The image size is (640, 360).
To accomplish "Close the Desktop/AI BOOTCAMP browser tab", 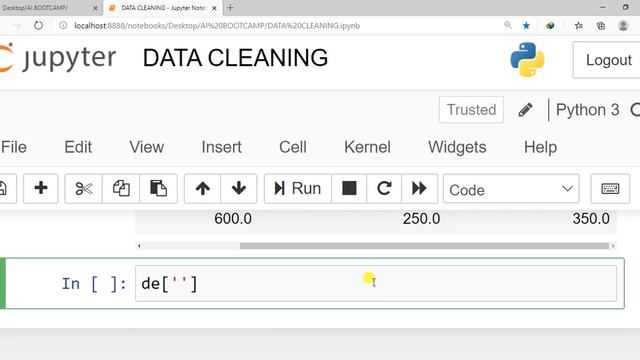I will pyautogui.click(x=96, y=8).
